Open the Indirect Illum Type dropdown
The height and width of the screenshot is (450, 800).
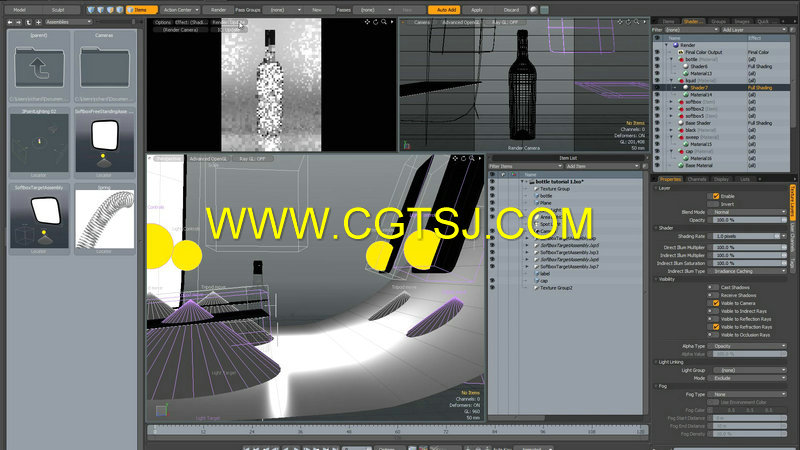748,271
